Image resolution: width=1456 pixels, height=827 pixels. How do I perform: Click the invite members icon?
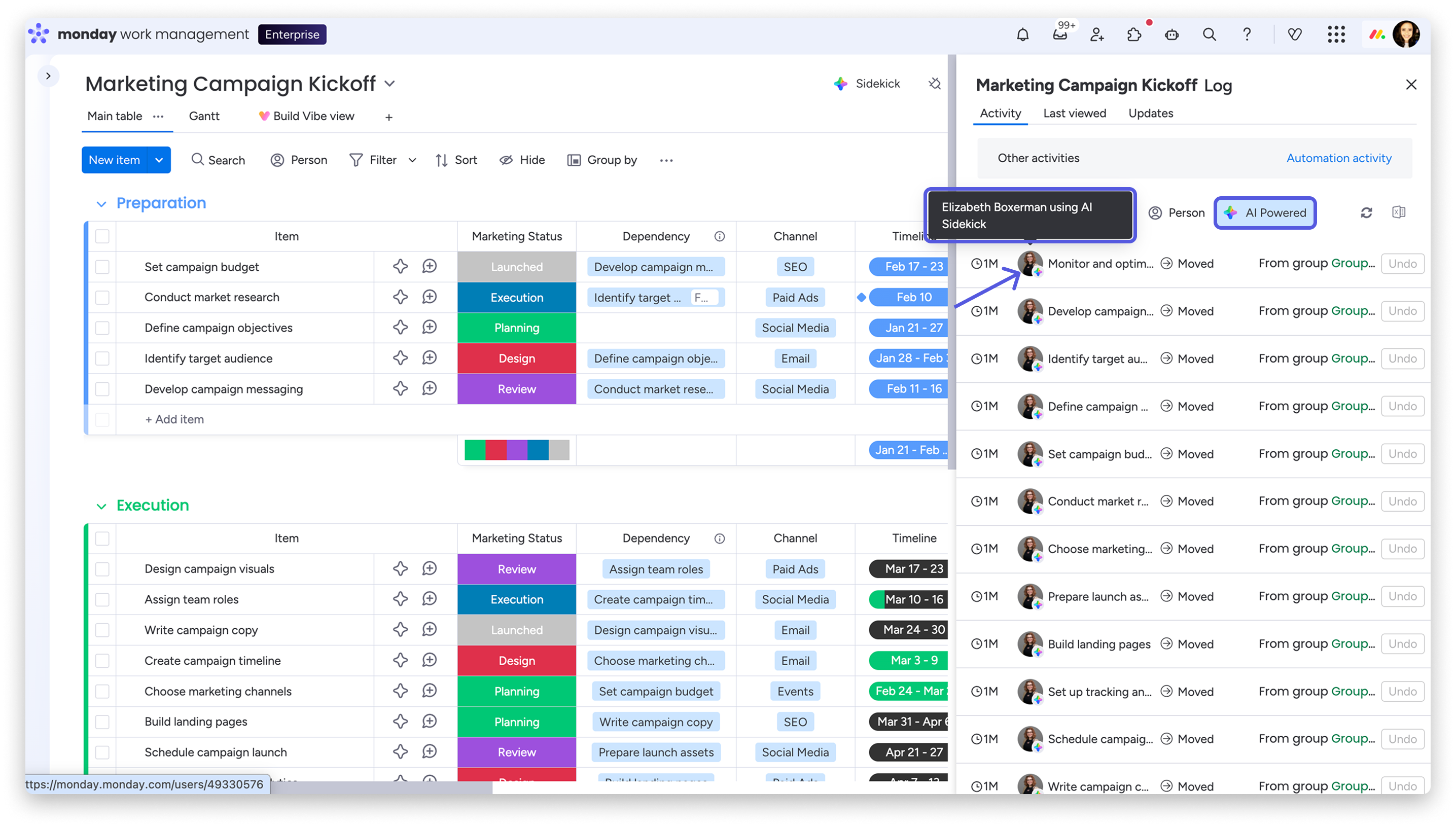[1097, 34]
